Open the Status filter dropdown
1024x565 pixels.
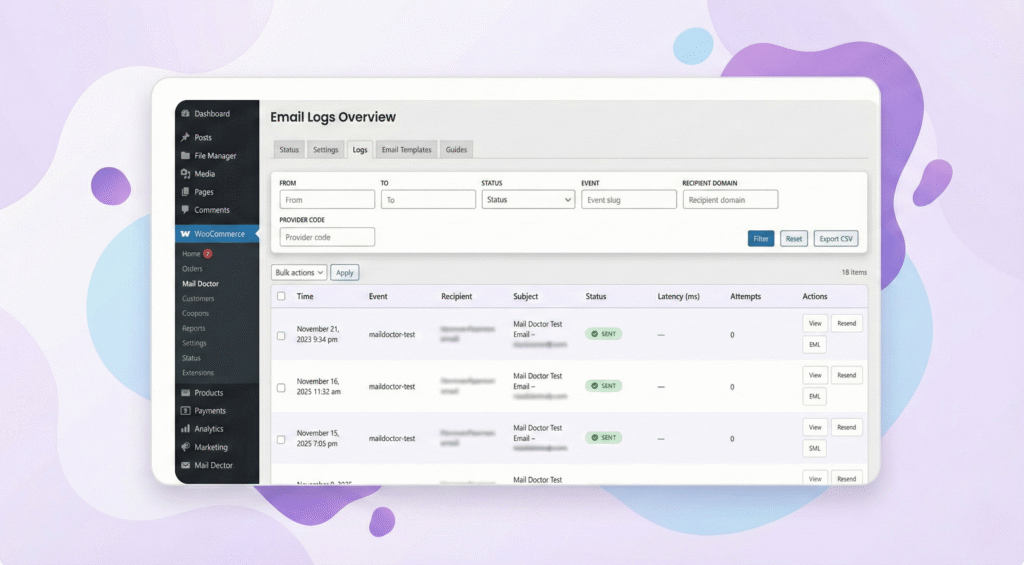point(527,200)
